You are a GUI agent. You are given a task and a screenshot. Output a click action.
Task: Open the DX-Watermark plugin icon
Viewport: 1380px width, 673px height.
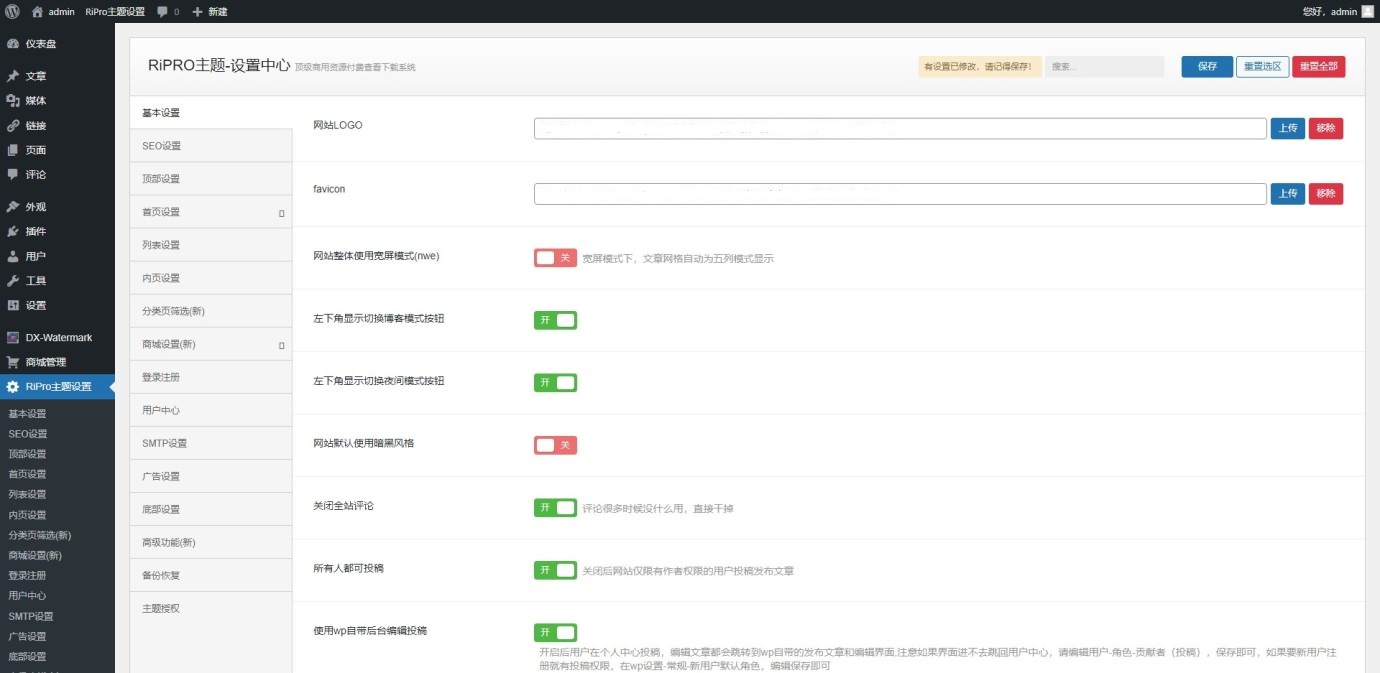click(13, 338)
